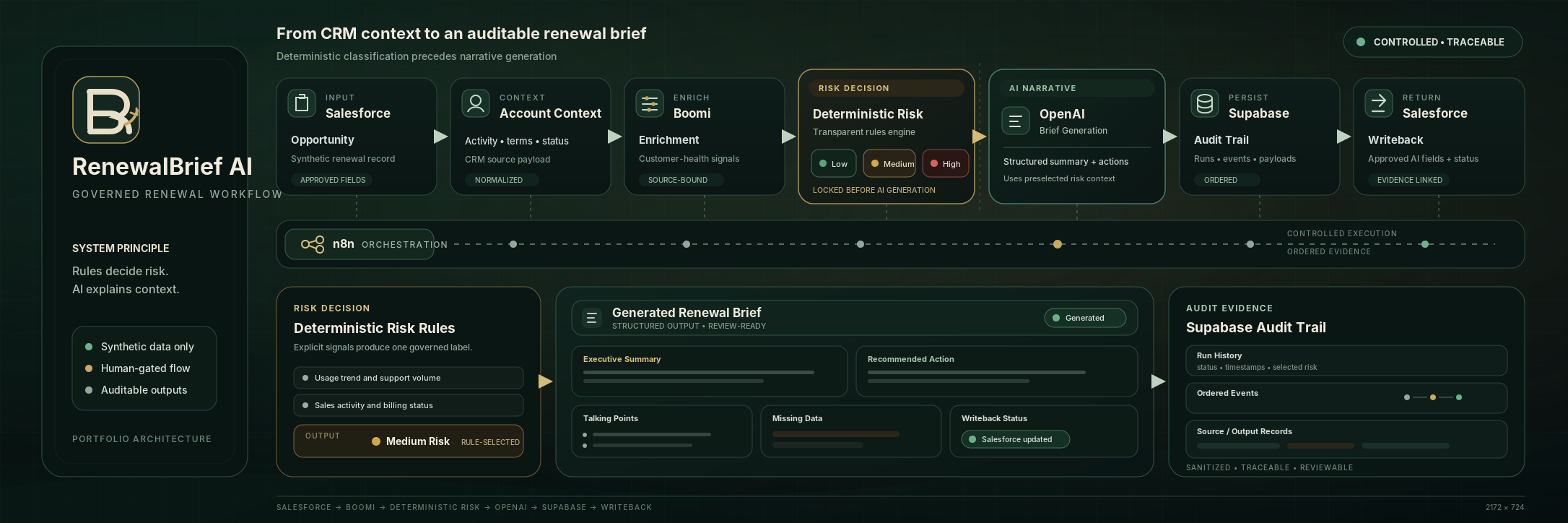
Task: Click the document icon beside Generated Renewal Brief
Action: point(591,318)
